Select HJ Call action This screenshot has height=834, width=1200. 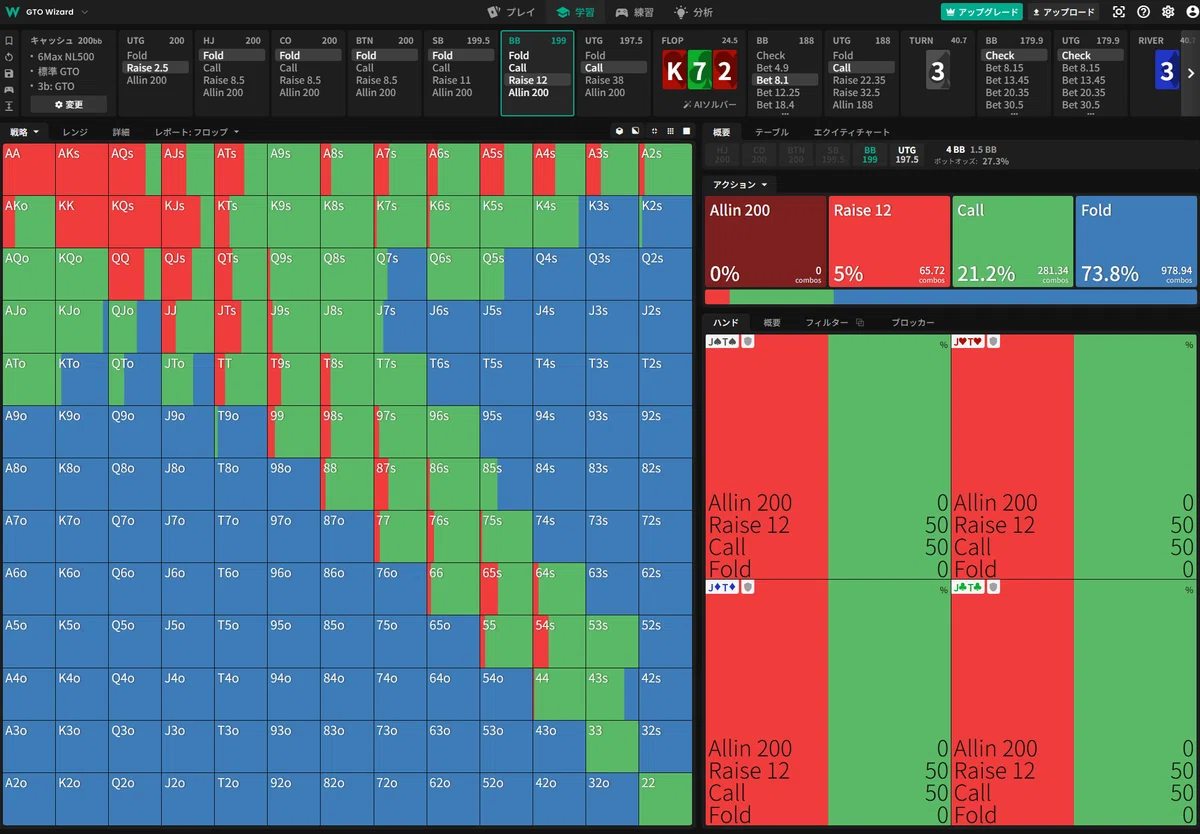click(x=232, y=68)
